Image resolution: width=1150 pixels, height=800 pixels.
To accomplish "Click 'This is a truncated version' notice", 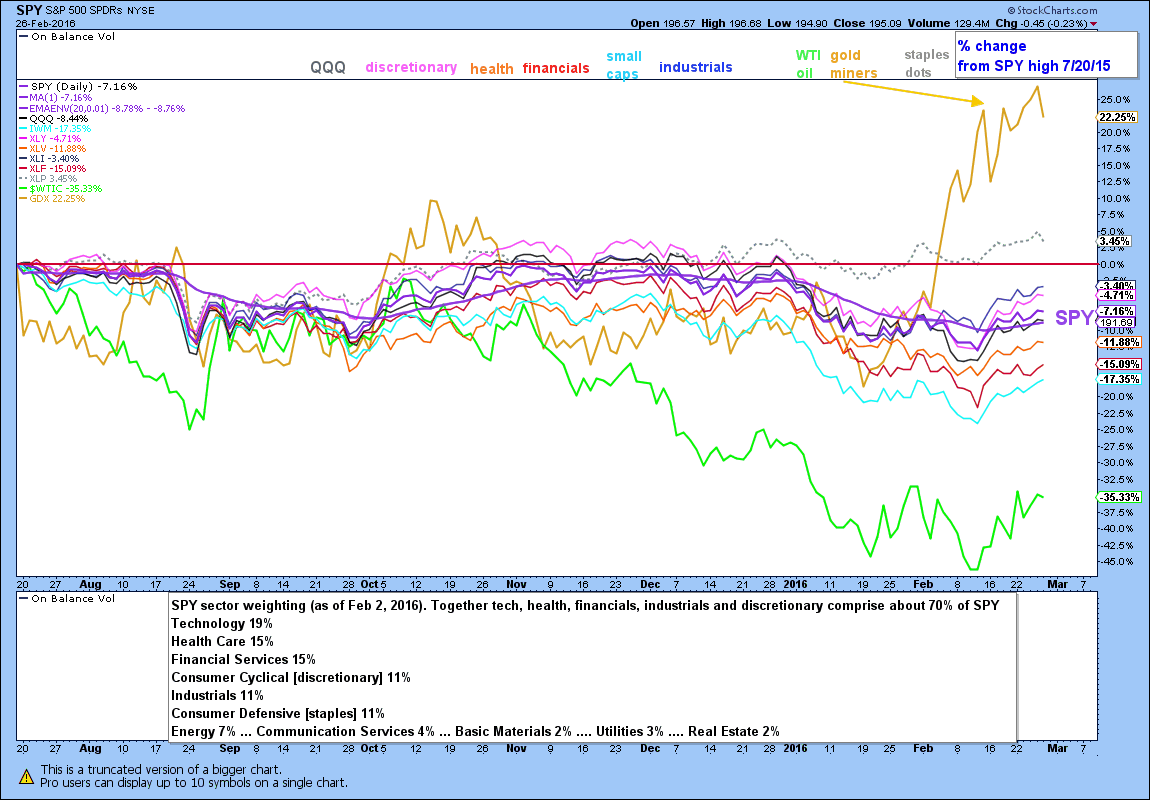I will click(x=161, y=770).
